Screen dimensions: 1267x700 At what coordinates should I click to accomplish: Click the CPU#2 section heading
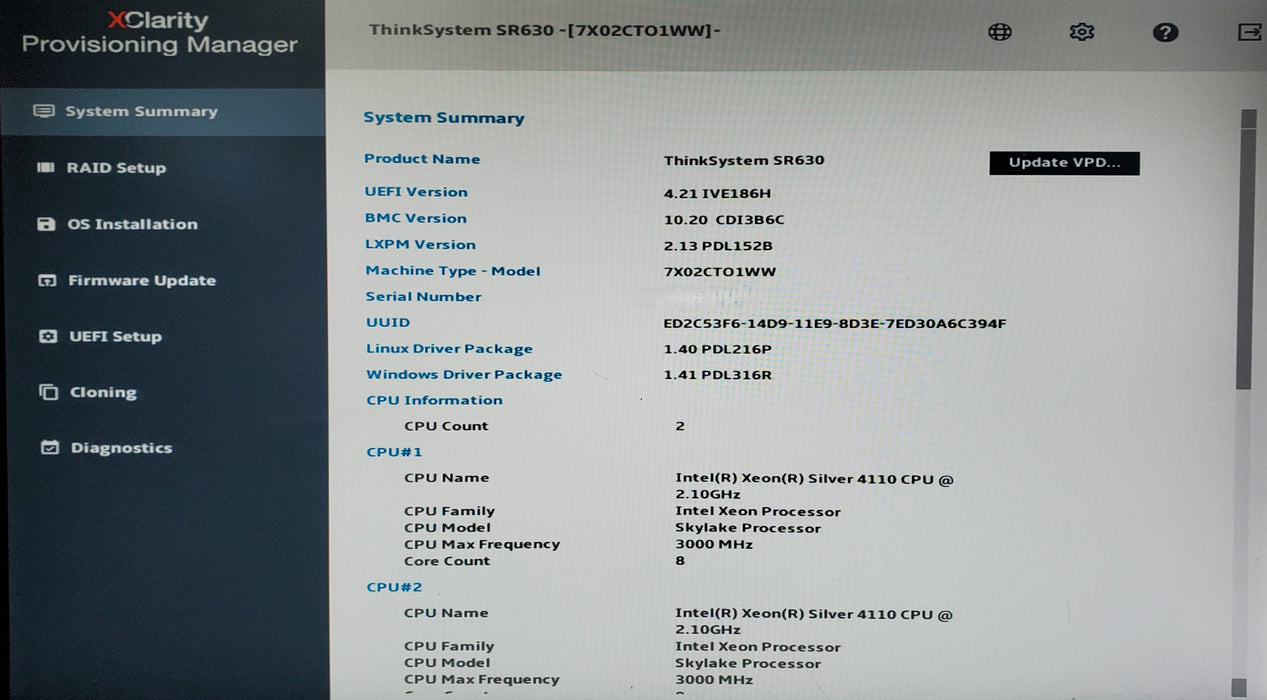(x=394, y=587)
